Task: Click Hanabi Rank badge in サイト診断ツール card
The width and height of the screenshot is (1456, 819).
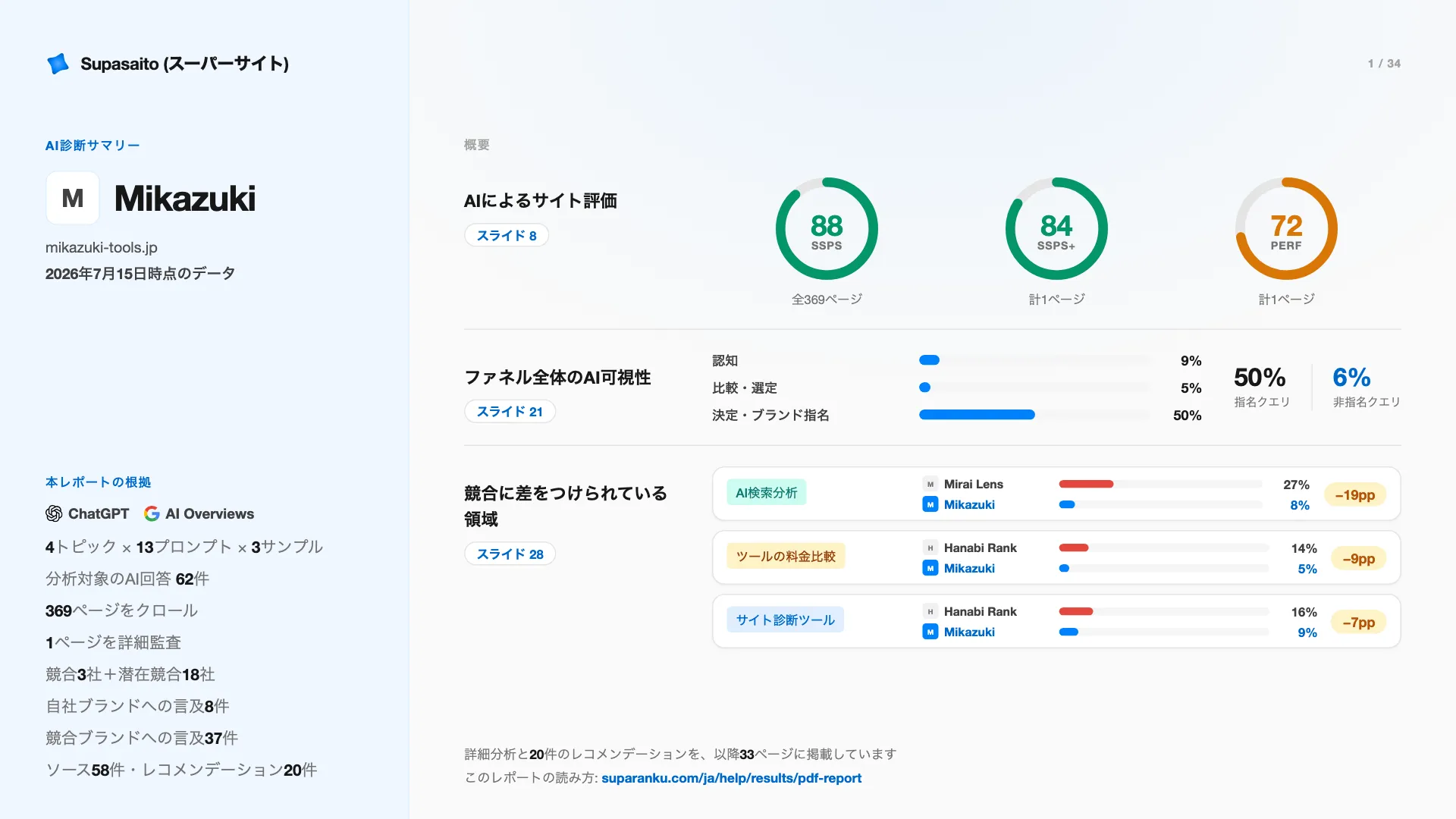Action: pos(930,611)
